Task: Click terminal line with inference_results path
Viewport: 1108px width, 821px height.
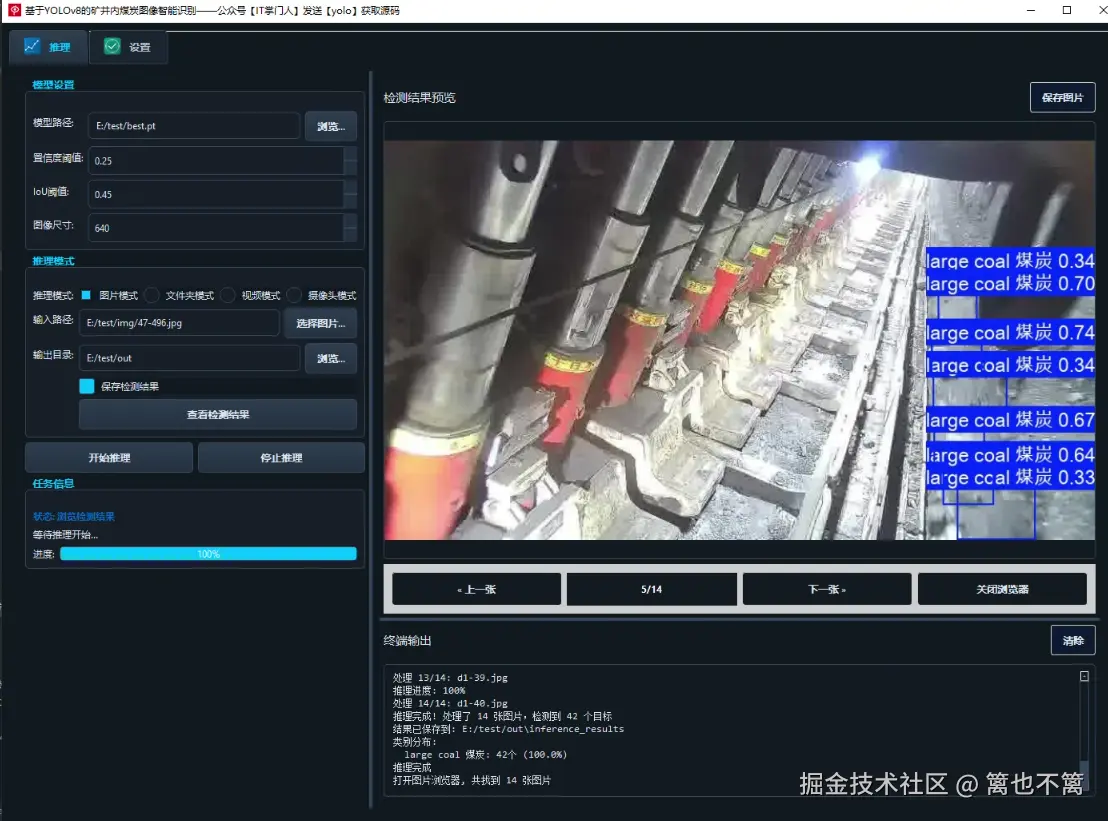Action: click(x=508, y=729)
